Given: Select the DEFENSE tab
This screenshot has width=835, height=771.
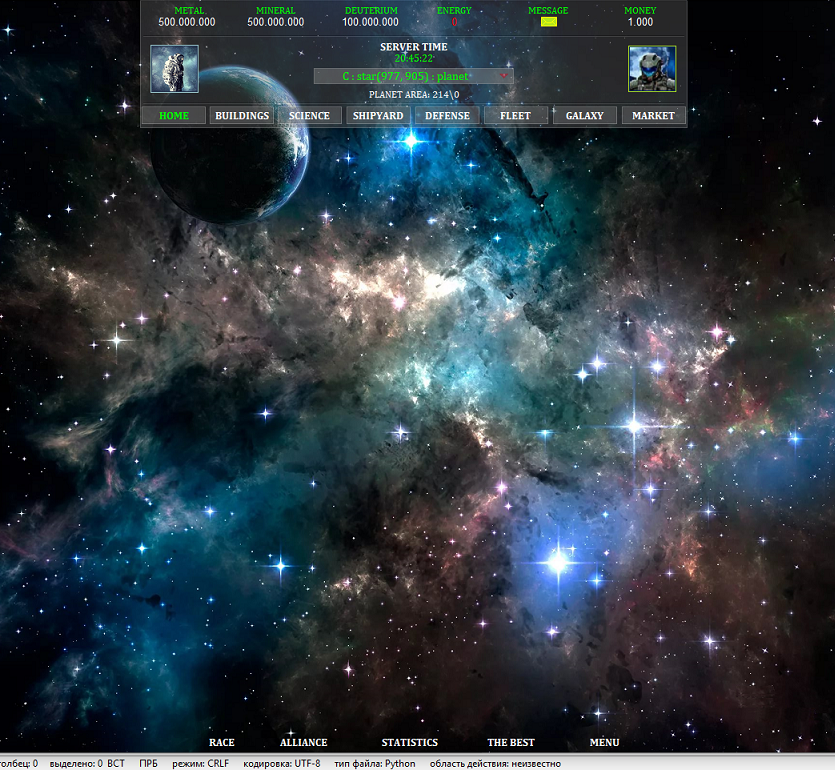Looking at the screenshot, I should click(447, 116).
